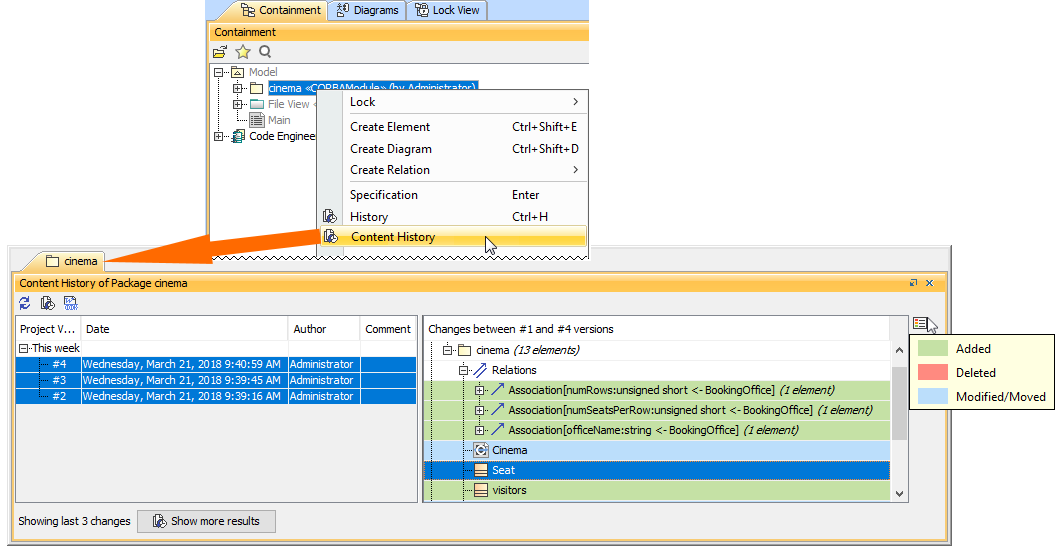Image resolution: width=1056 pixels, height=546 pixels.
Task: Click arrow icon of officeName Association
Action: pos(498,430)
